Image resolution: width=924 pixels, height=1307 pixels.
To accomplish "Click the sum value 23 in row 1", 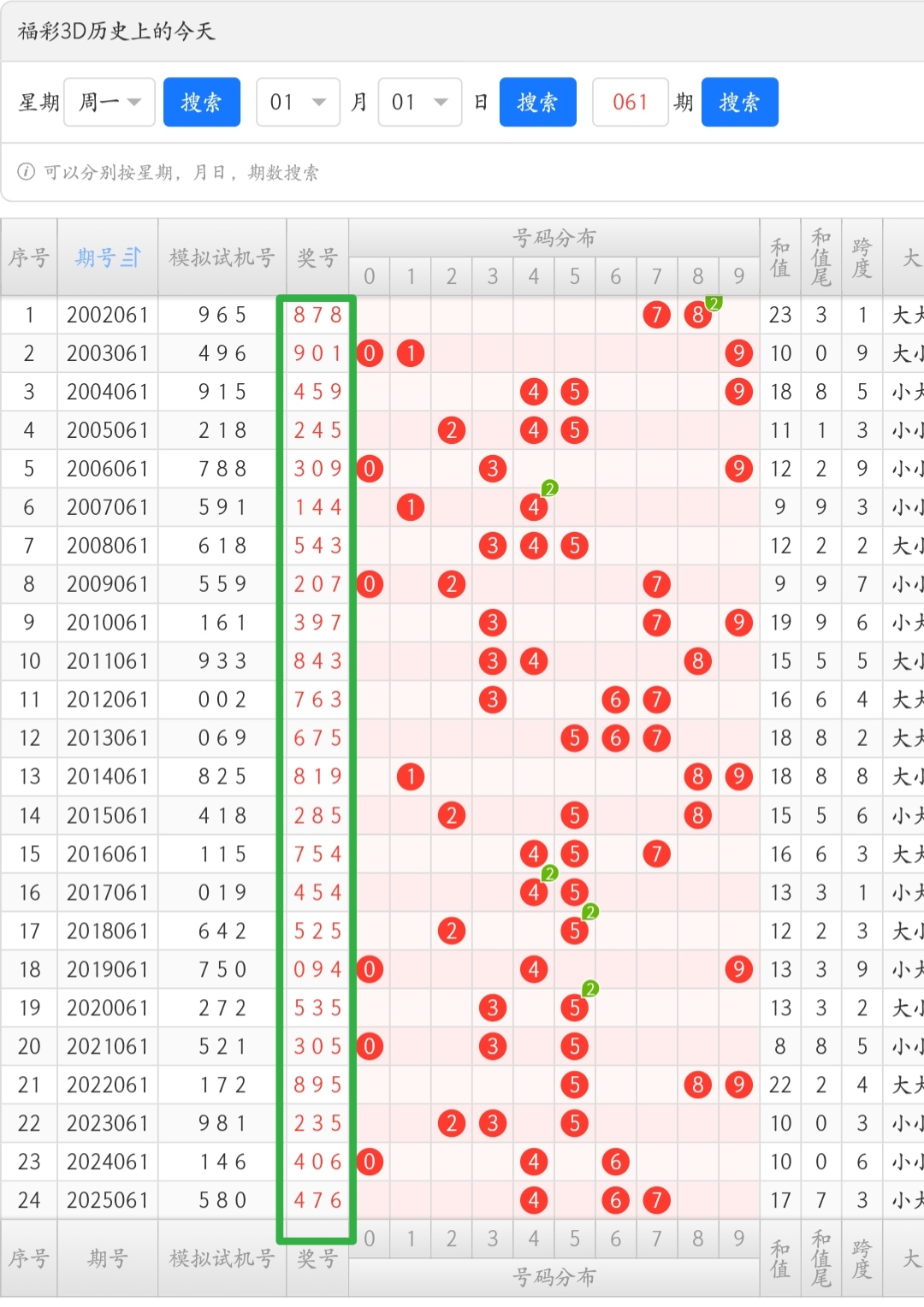I will pyautogui.click(x=780, y=315).
